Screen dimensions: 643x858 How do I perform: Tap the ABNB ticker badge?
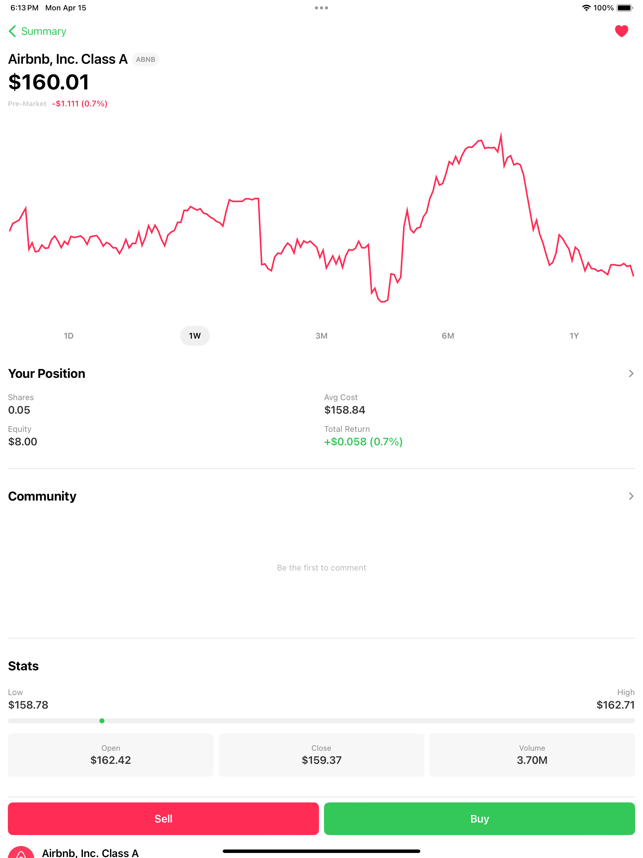(146, 59)
